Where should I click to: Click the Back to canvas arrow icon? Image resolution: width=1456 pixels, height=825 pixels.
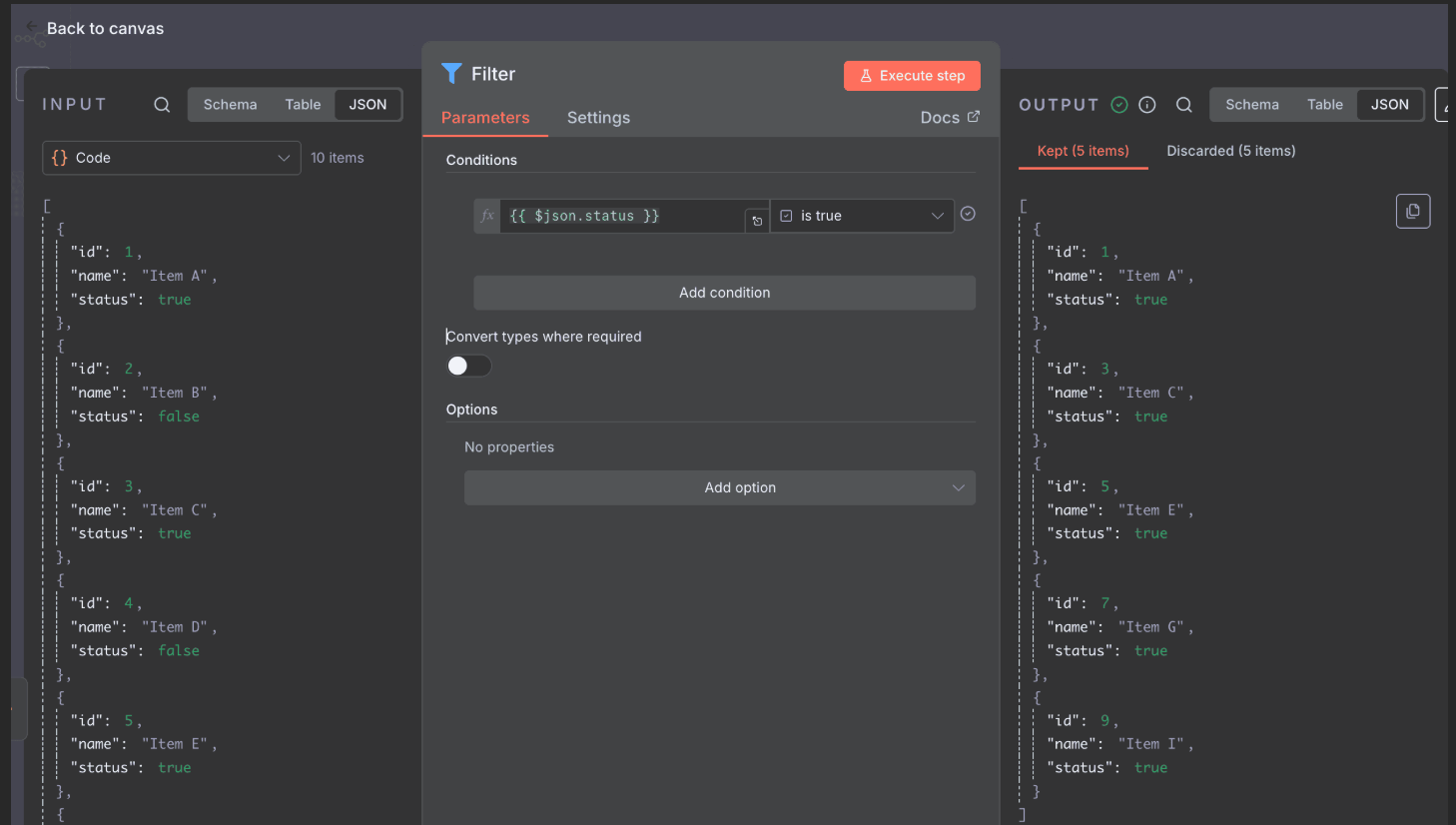point(32,27)
